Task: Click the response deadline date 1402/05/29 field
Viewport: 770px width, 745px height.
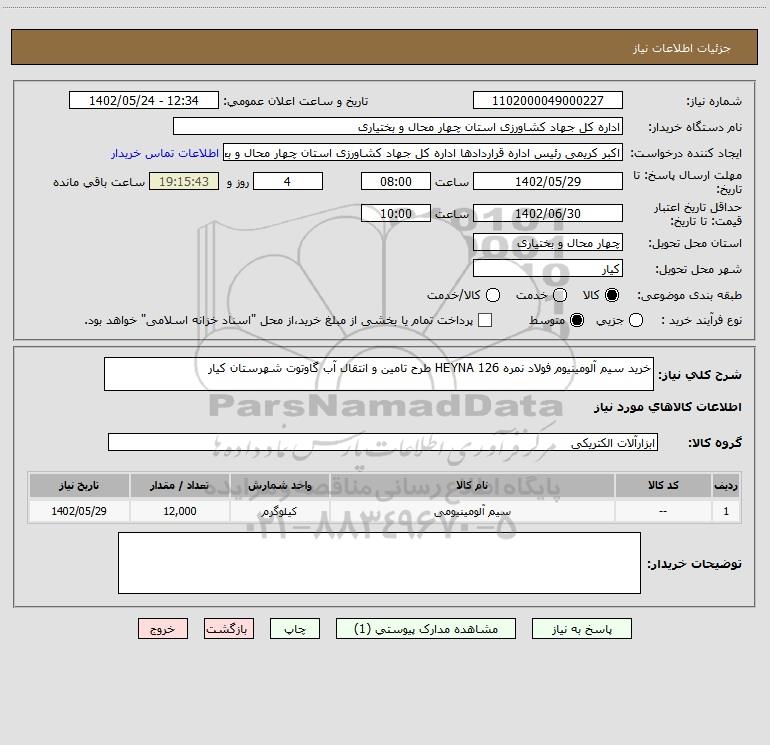Action: tap(548, 181)
